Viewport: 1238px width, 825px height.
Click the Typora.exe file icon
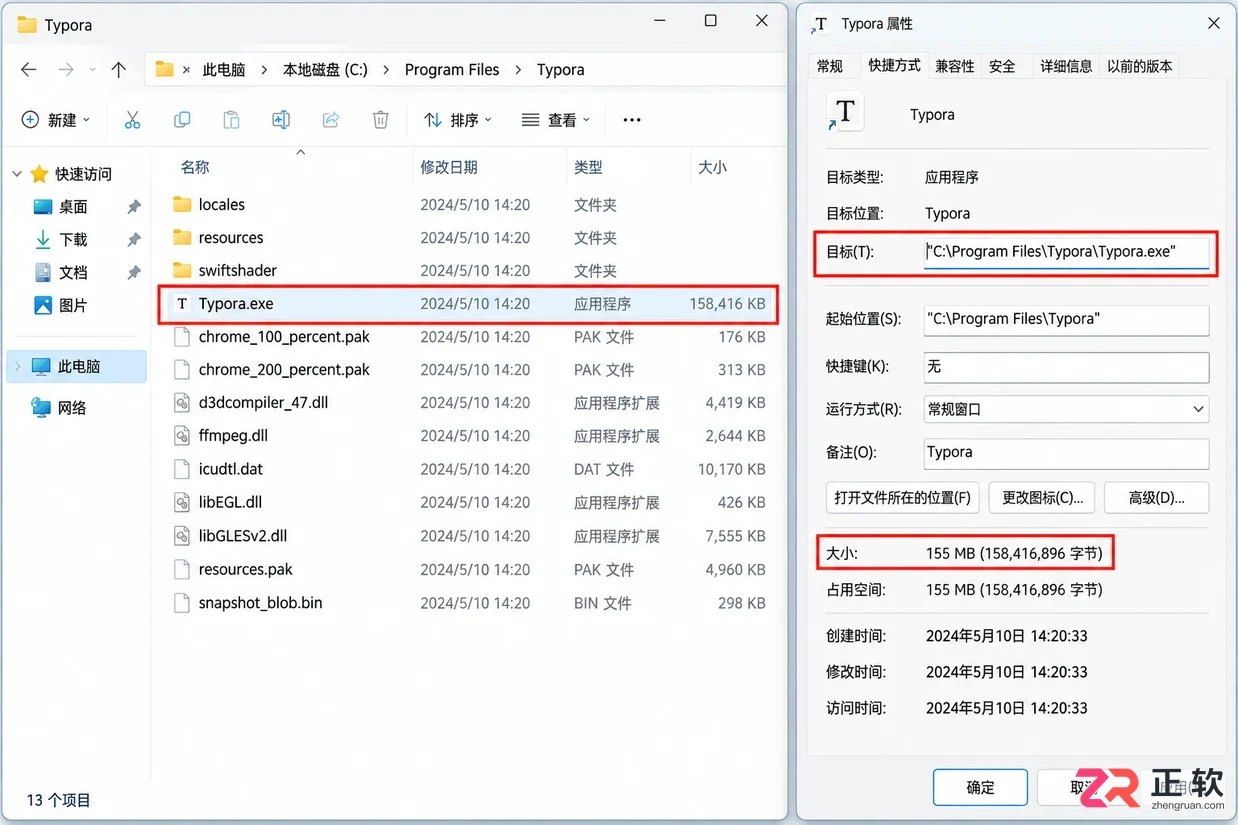pyautogui.click(x=182, y=304)
